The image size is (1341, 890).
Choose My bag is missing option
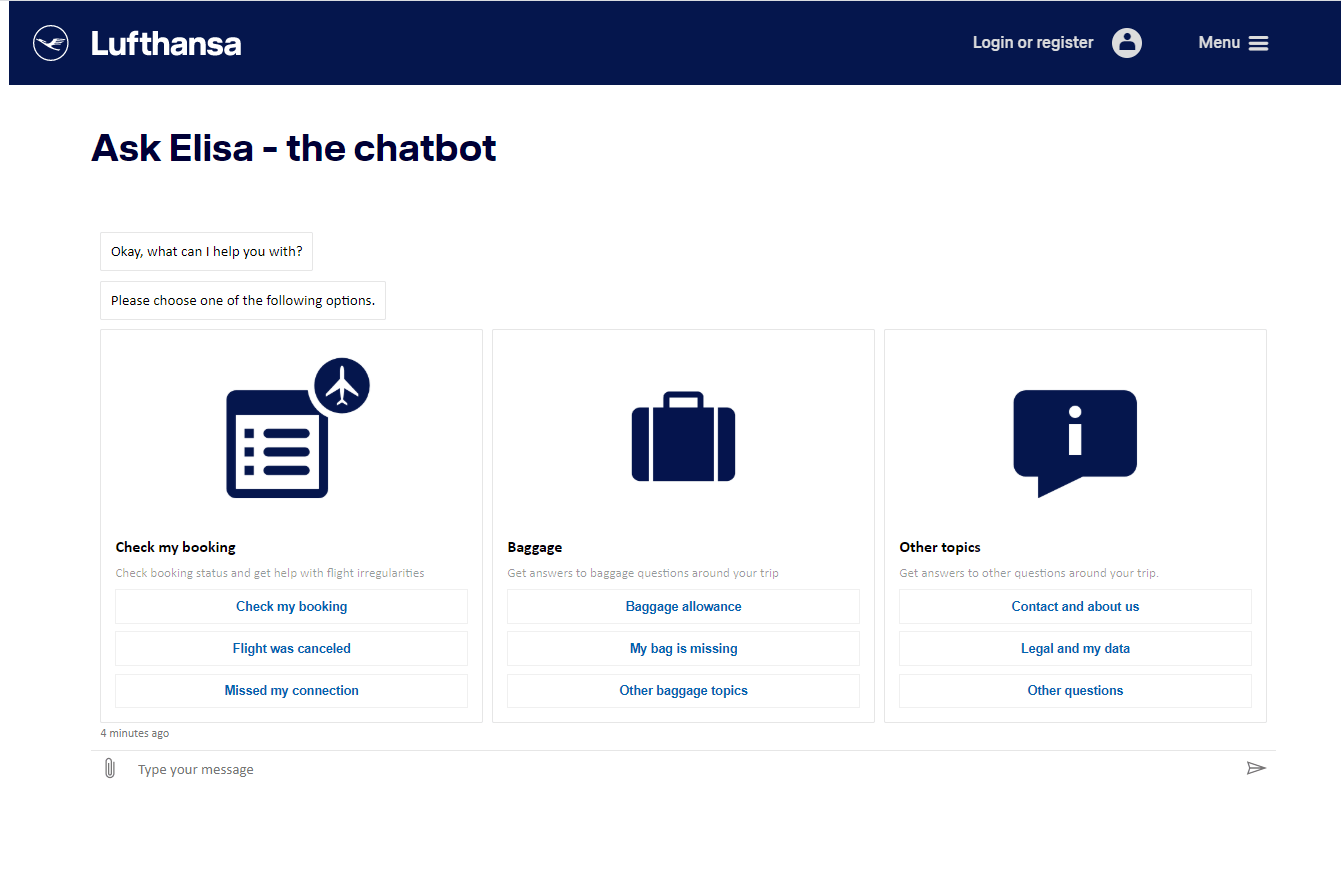[x=684, y=648]
